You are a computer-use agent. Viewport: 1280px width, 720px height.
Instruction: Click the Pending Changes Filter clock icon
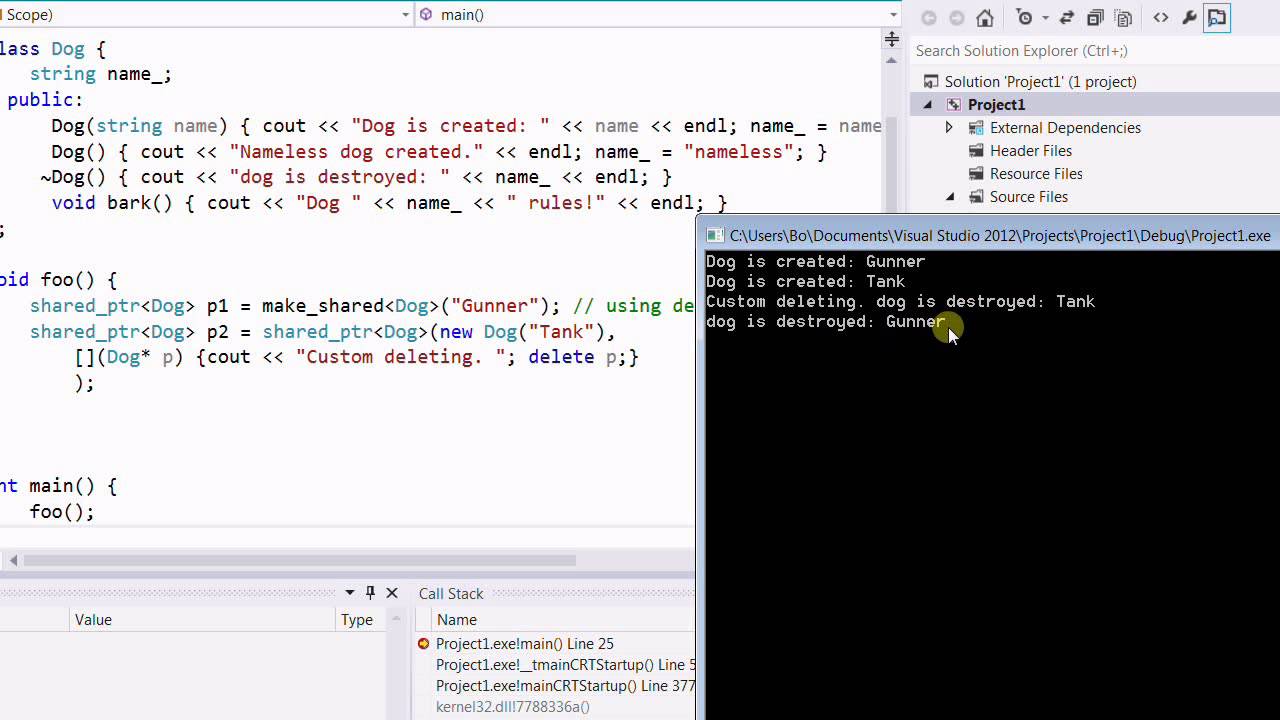tap(1024, 18)
